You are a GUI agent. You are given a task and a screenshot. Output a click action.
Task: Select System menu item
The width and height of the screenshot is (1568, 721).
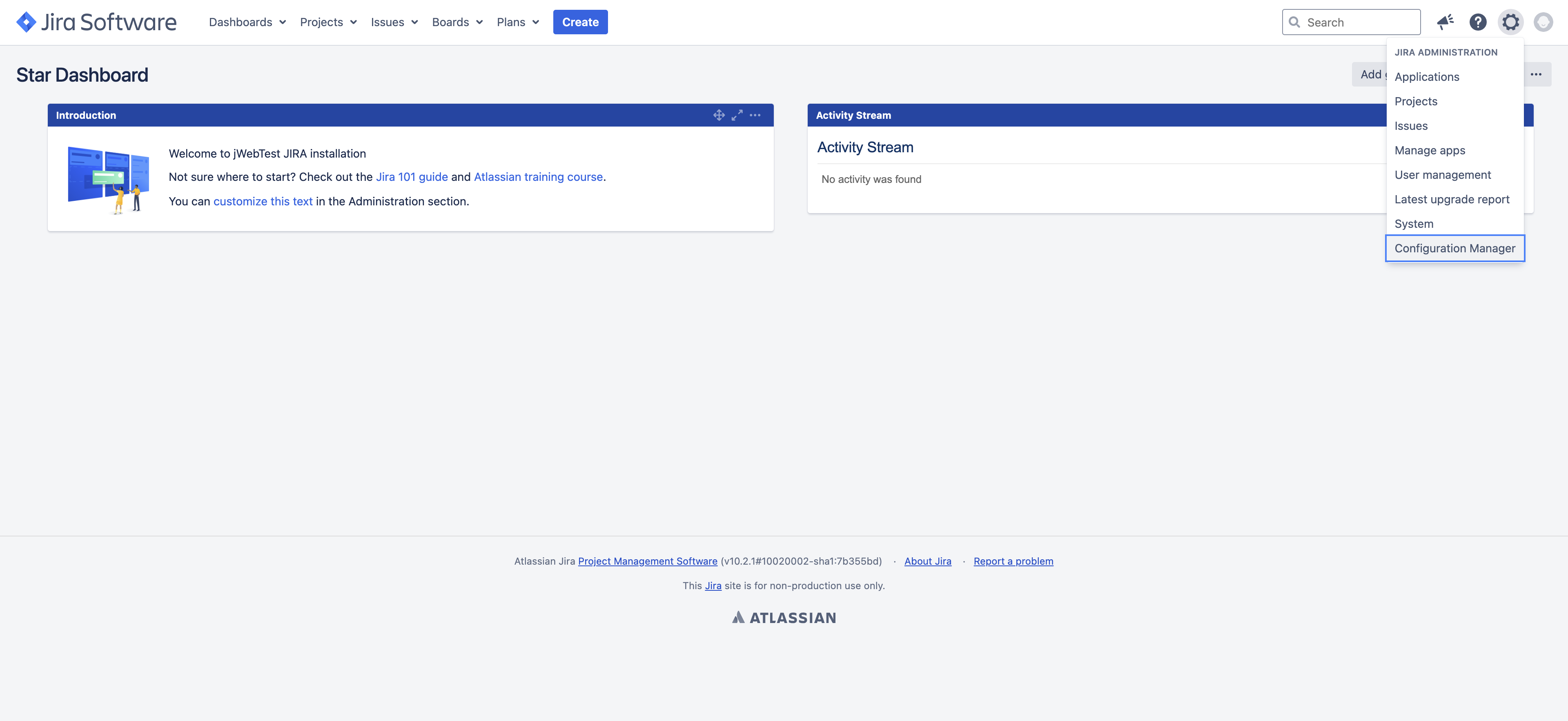point(1455,224)
